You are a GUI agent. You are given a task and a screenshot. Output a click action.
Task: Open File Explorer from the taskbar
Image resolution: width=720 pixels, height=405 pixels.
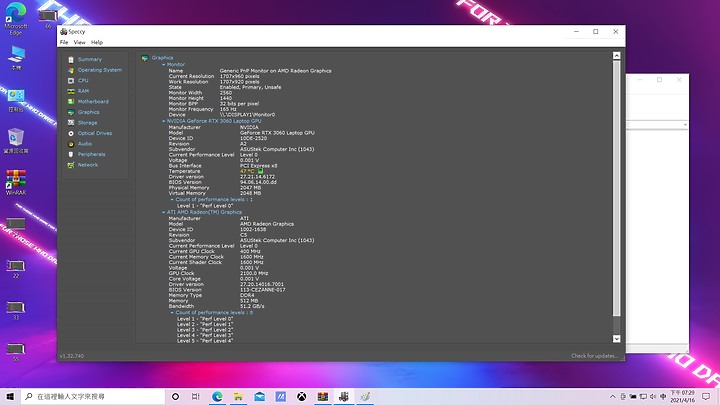point(238,396)
